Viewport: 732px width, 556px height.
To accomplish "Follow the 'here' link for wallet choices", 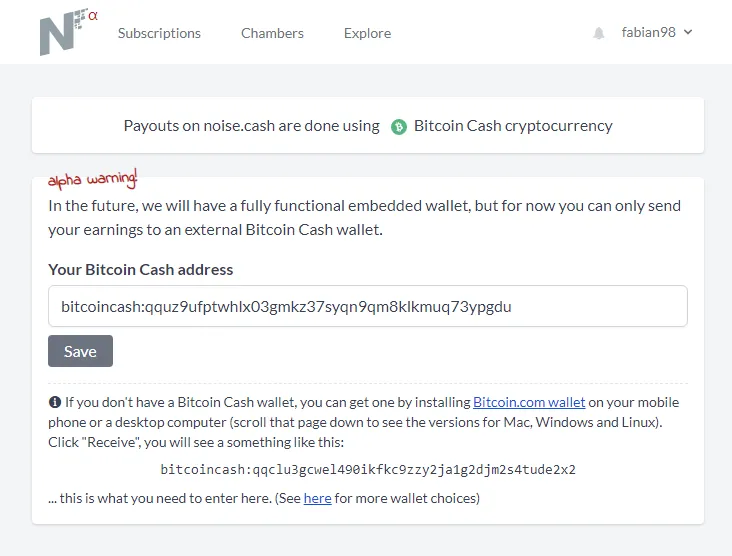I will tap(317, 499).
